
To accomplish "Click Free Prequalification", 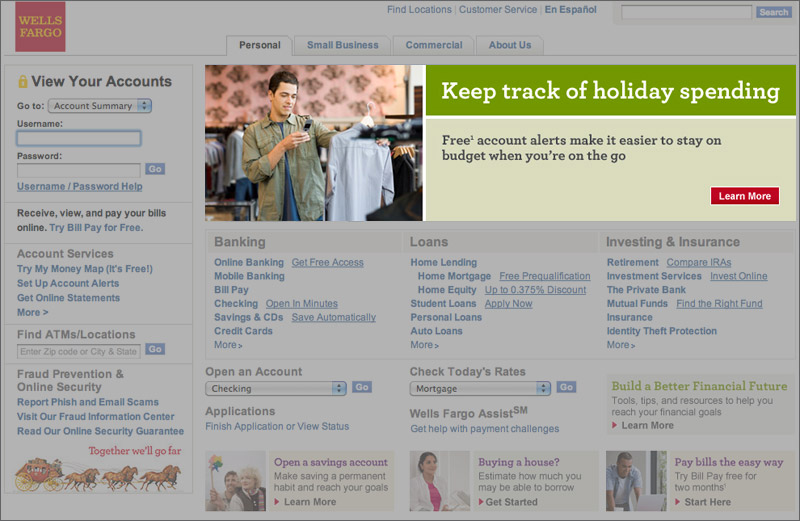I will point(545,276).
